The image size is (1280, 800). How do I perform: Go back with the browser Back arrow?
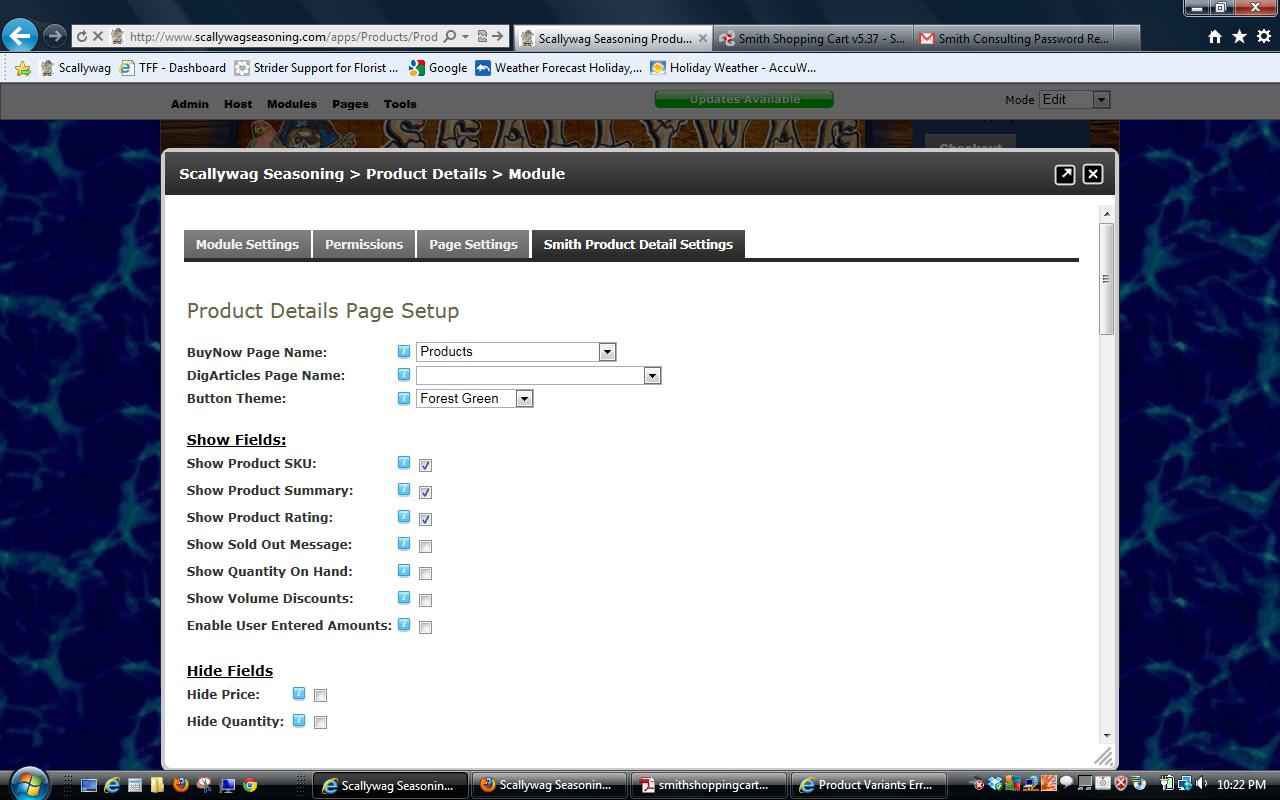[x=19, y=36]
